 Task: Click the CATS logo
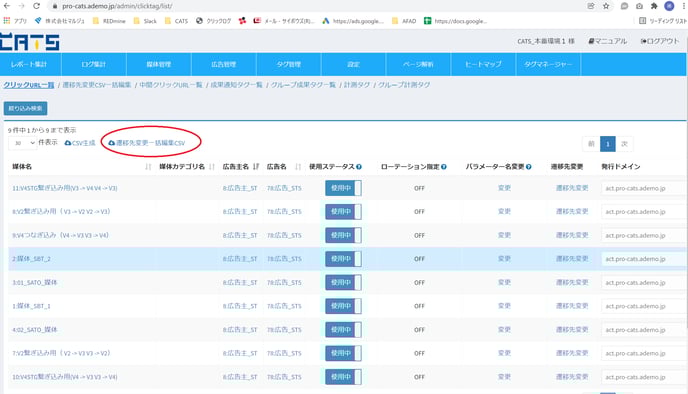tap(29, 42)
